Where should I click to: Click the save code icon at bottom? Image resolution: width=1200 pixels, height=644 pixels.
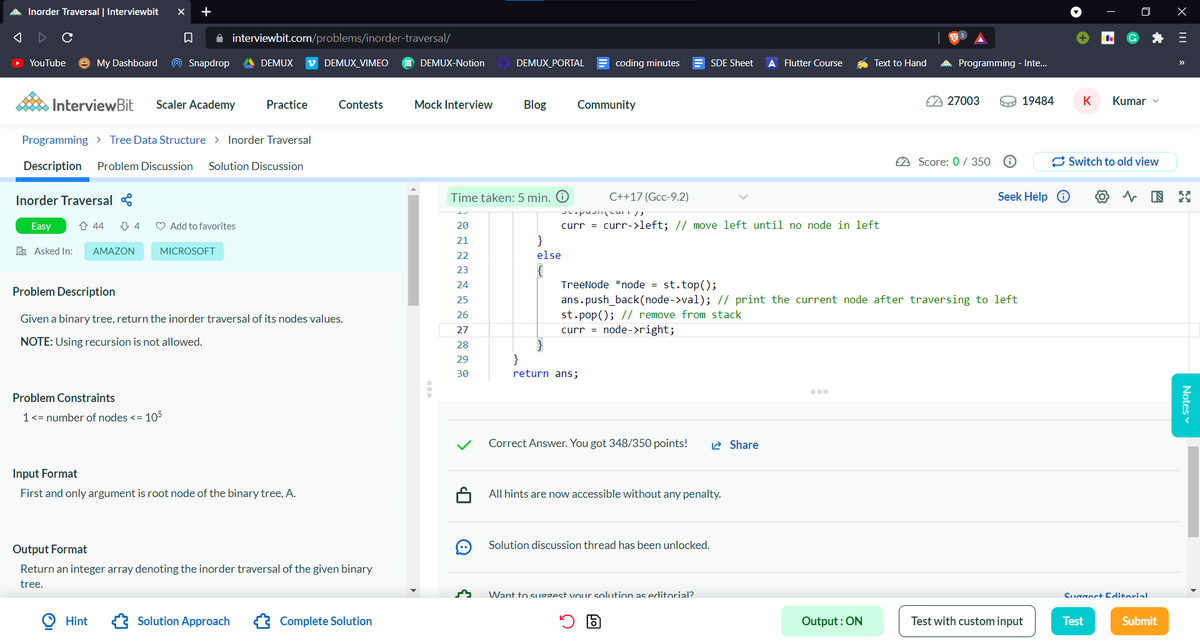click(592, 621)
